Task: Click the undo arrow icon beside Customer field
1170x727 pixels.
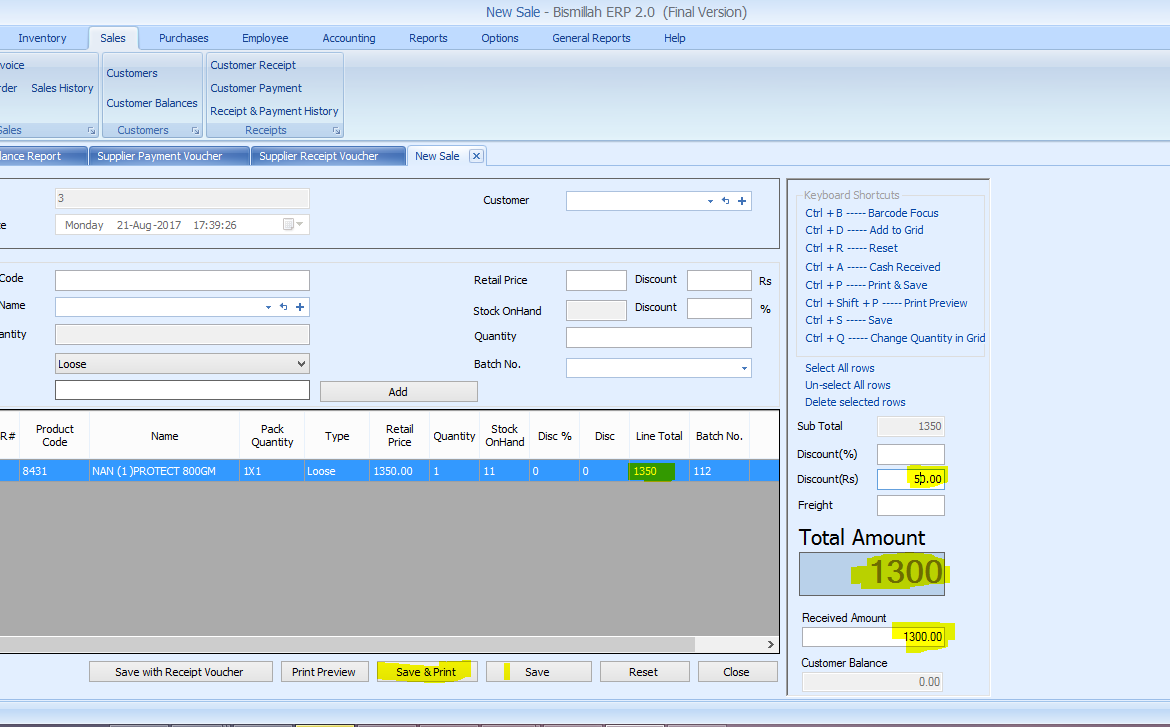Action: click(725, 201)
